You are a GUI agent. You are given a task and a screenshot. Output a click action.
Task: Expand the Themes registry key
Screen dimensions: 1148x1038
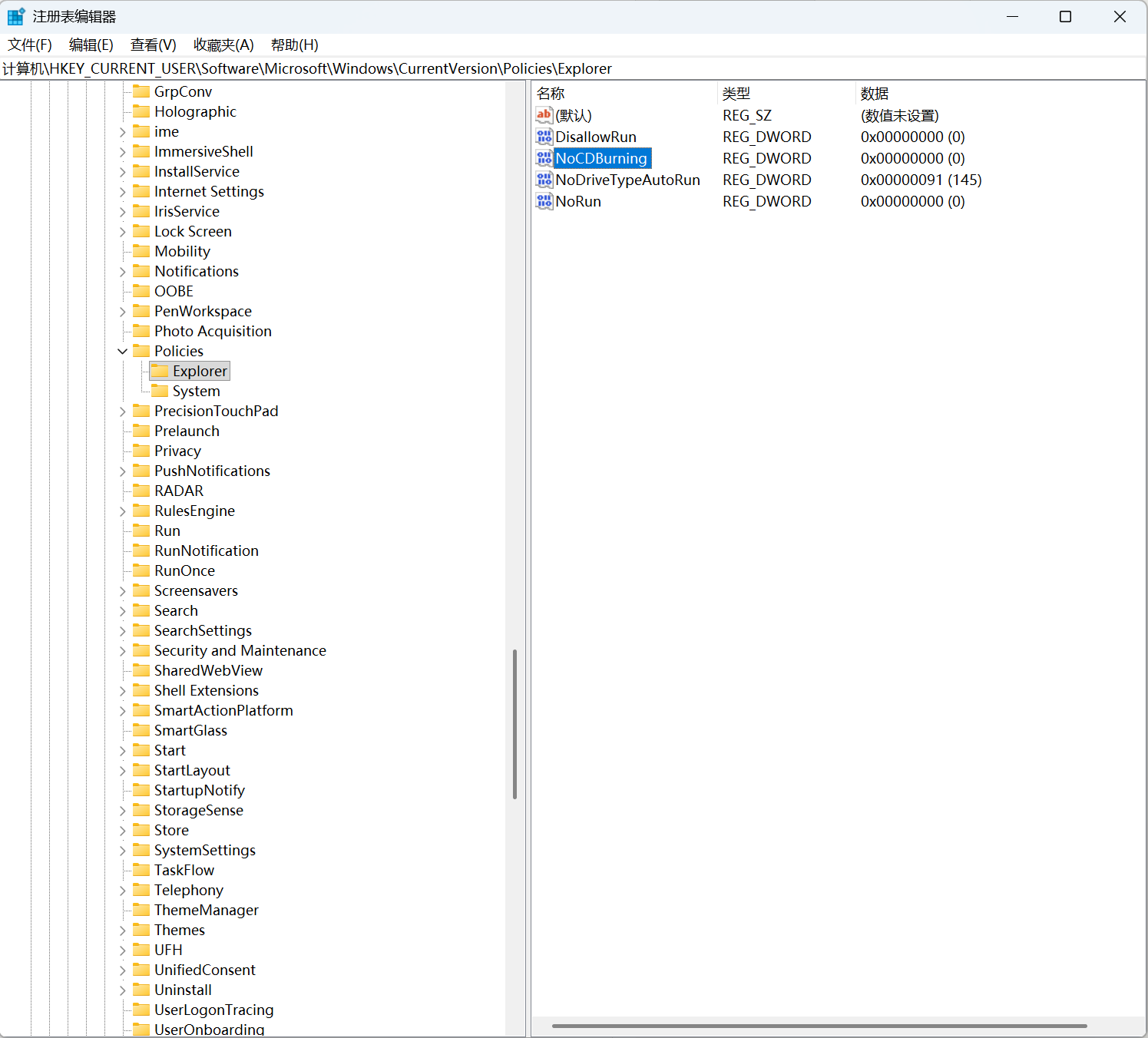pos(123,930)
